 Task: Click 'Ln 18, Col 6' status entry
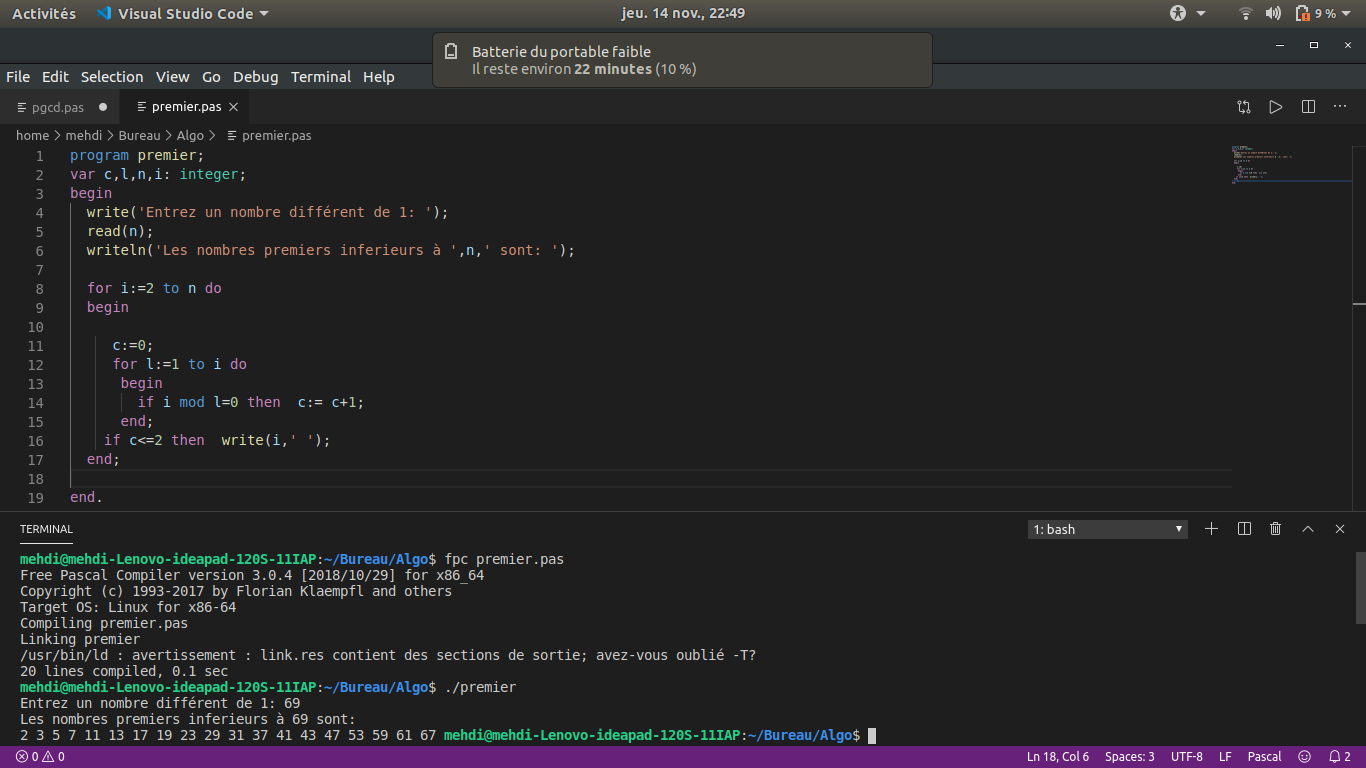(x=1057, y=757)
